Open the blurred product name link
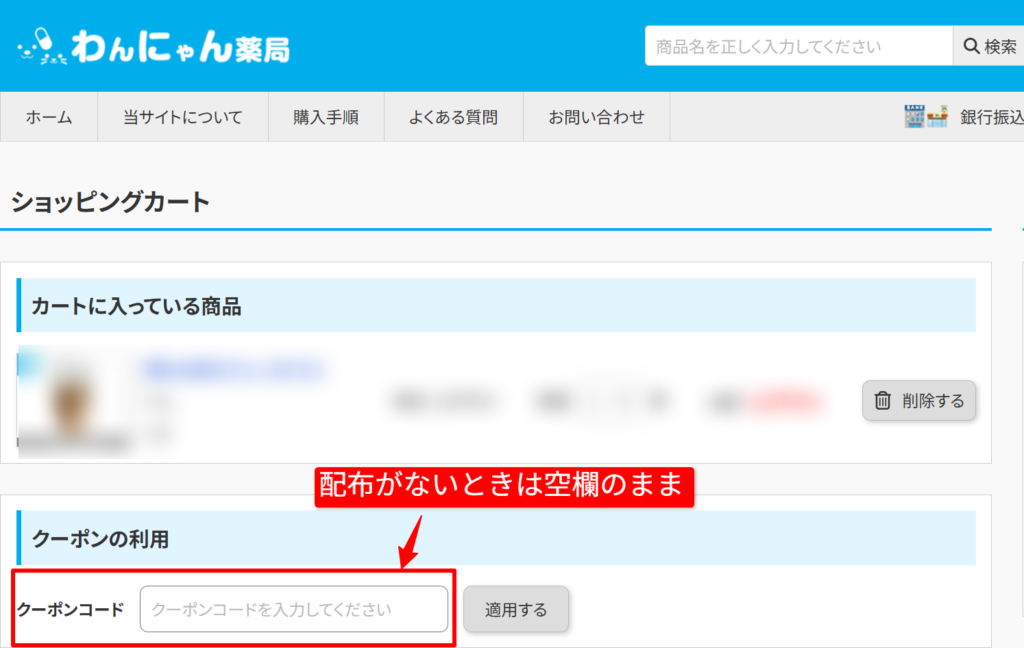 [234, 369]
